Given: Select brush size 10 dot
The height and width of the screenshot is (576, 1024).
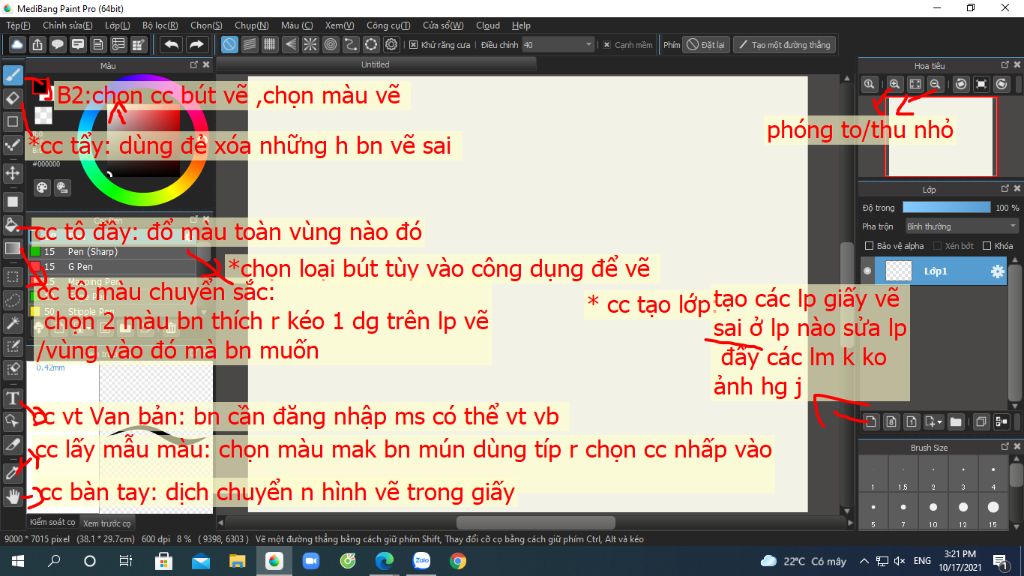Looking at the screenshot, I should (x=933, y=511).
